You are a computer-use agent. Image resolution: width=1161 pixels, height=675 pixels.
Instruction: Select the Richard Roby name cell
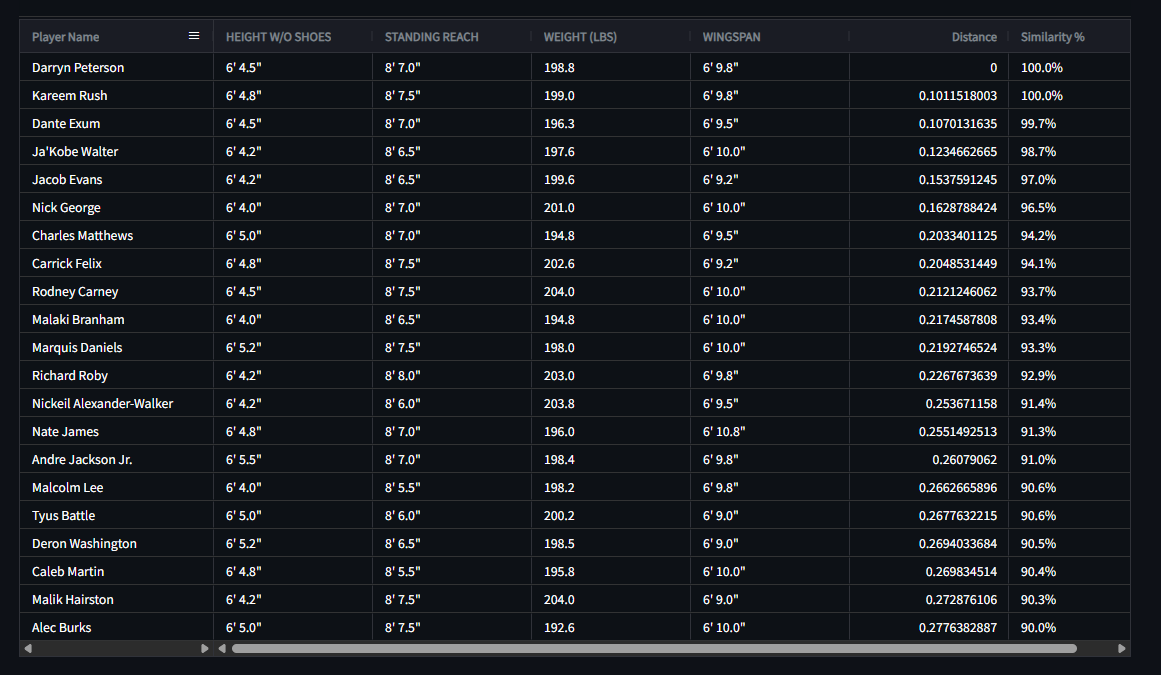(x=116, y=376)
